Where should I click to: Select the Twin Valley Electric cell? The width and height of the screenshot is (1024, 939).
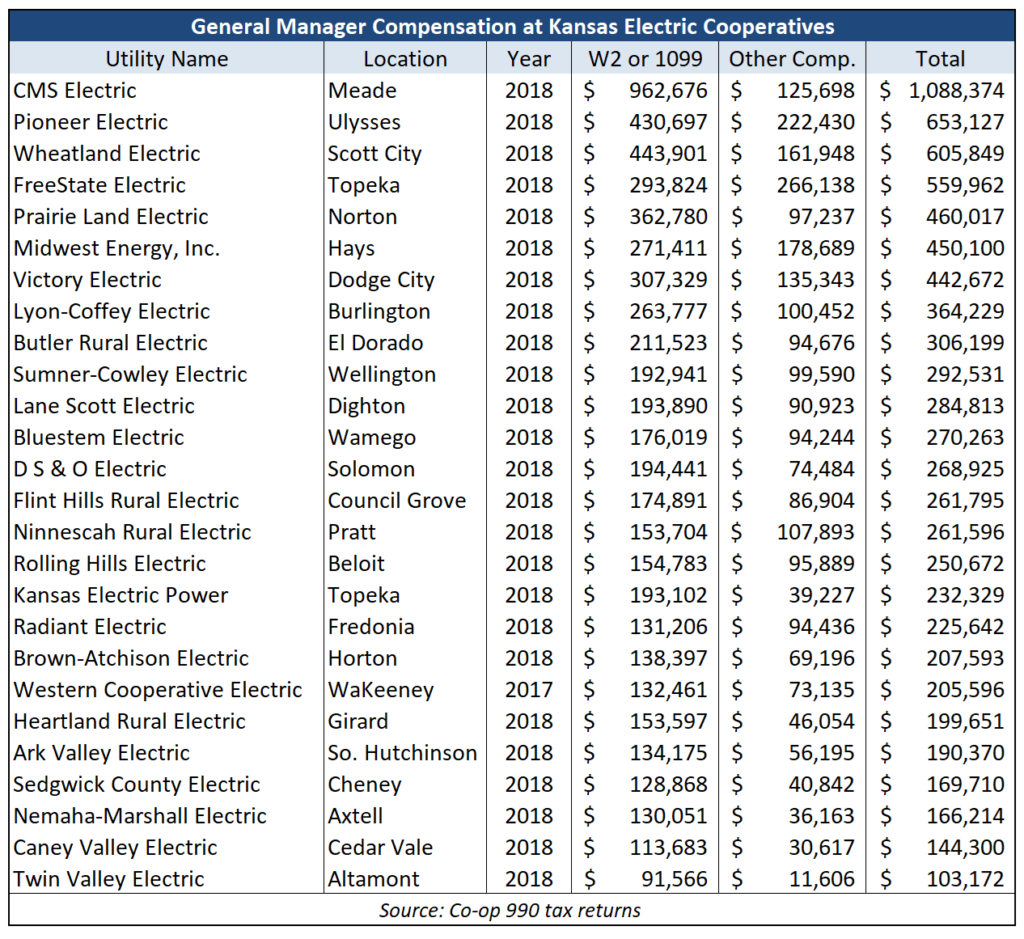[109, 880]
